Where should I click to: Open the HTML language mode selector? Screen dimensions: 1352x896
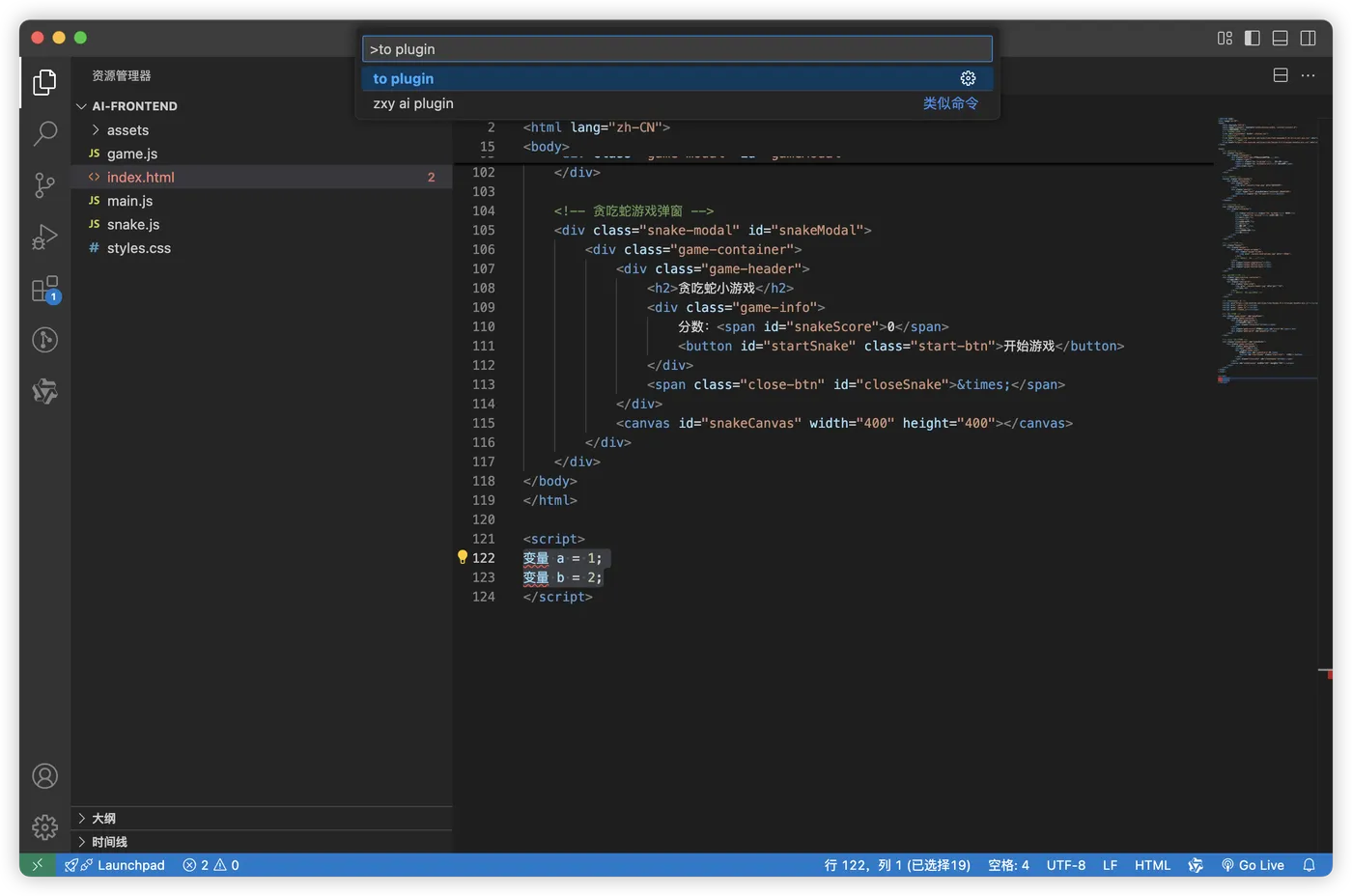coord(1152,865)
